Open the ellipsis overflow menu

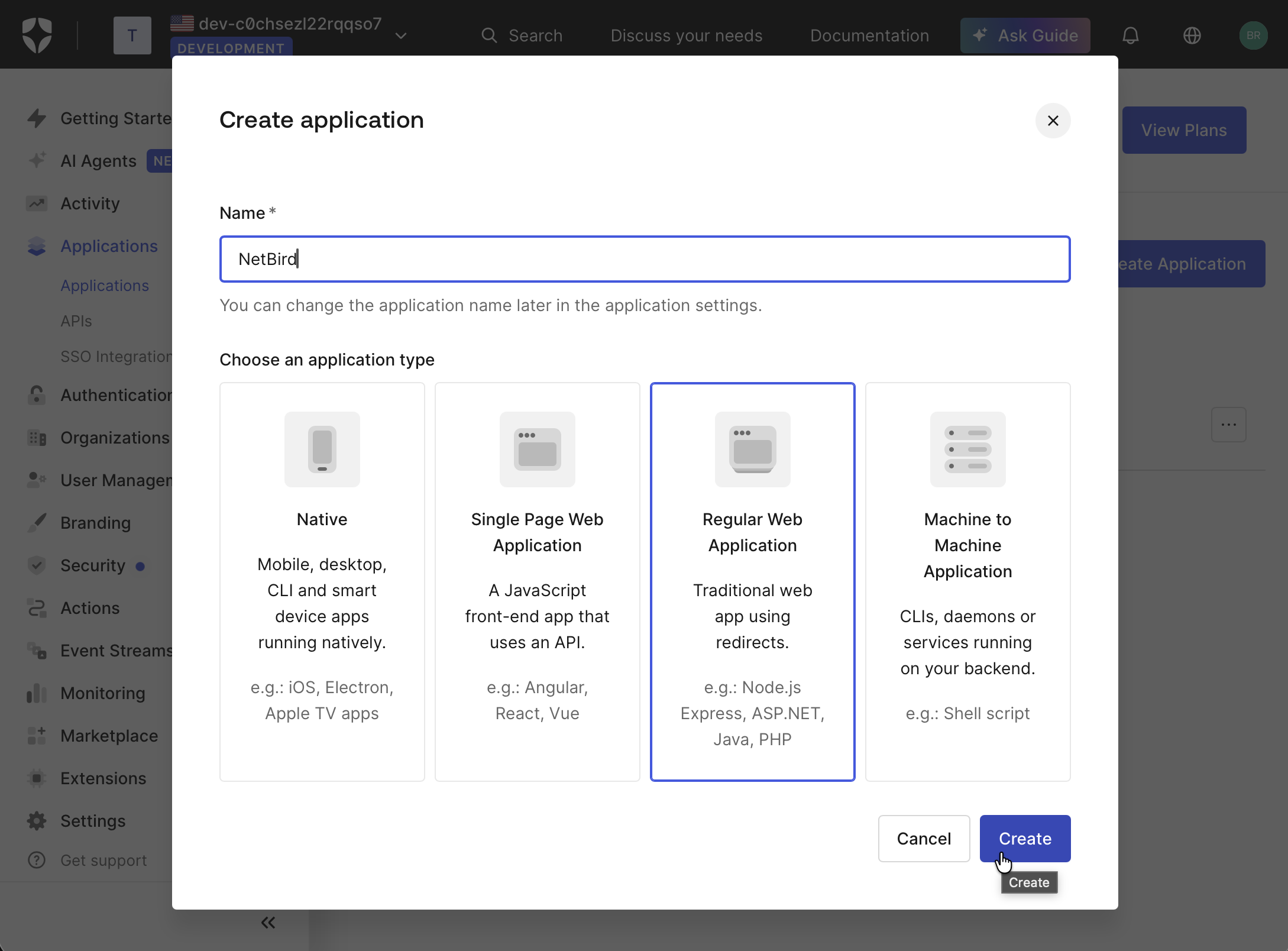click(x=1229, y=424)
